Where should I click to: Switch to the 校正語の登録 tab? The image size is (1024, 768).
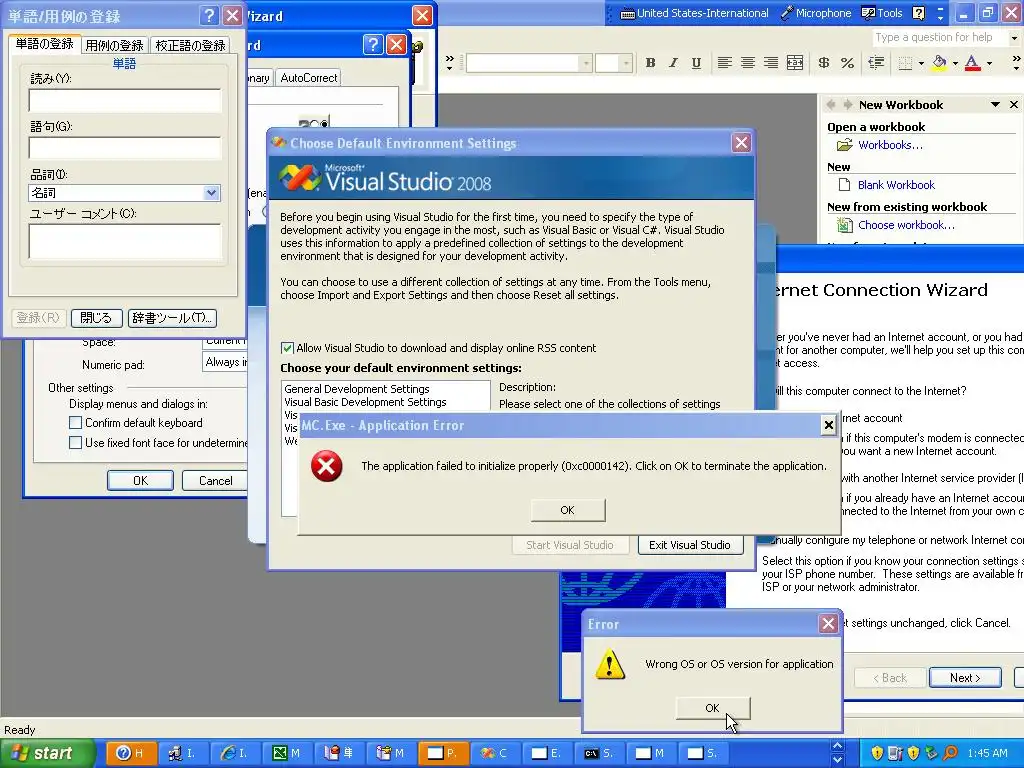tap(190, 45)
